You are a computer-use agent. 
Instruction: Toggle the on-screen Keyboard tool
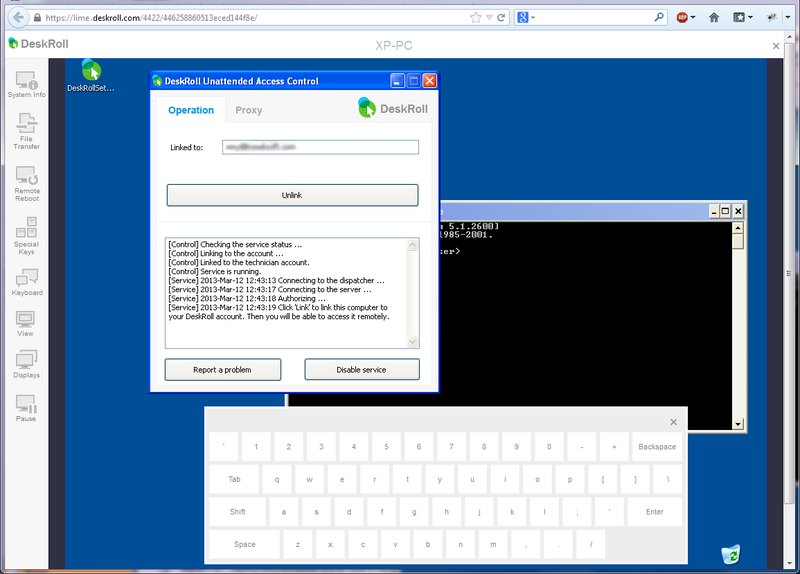(x=27, y=282)
